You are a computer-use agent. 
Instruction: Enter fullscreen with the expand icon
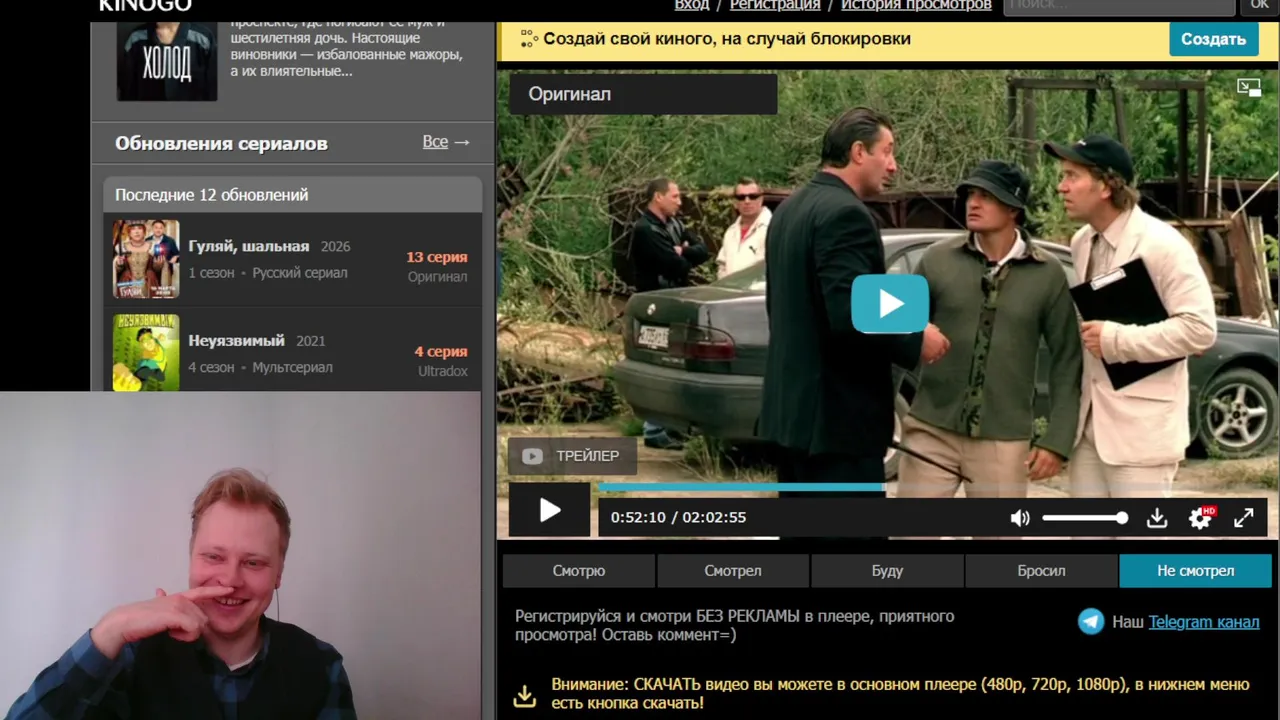tap(1243, 518)
